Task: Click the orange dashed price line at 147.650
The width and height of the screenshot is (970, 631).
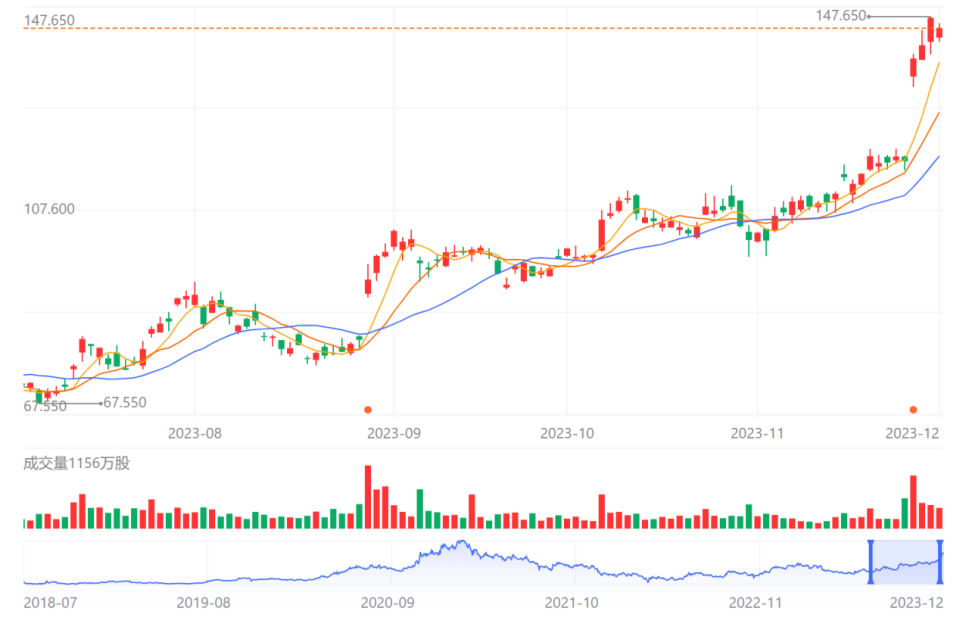Action: 470,28
